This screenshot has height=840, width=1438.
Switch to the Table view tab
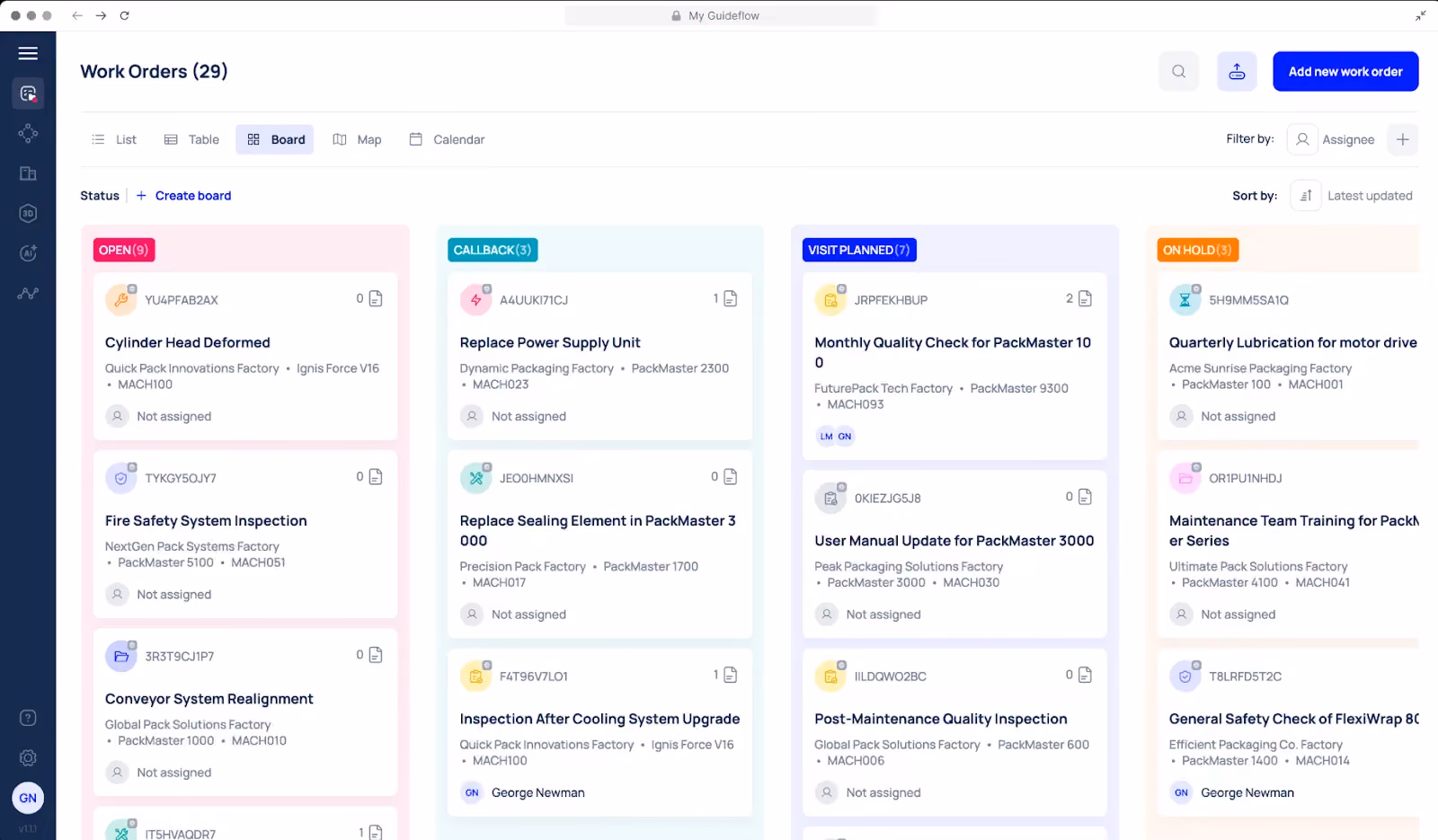click(192, 139)
